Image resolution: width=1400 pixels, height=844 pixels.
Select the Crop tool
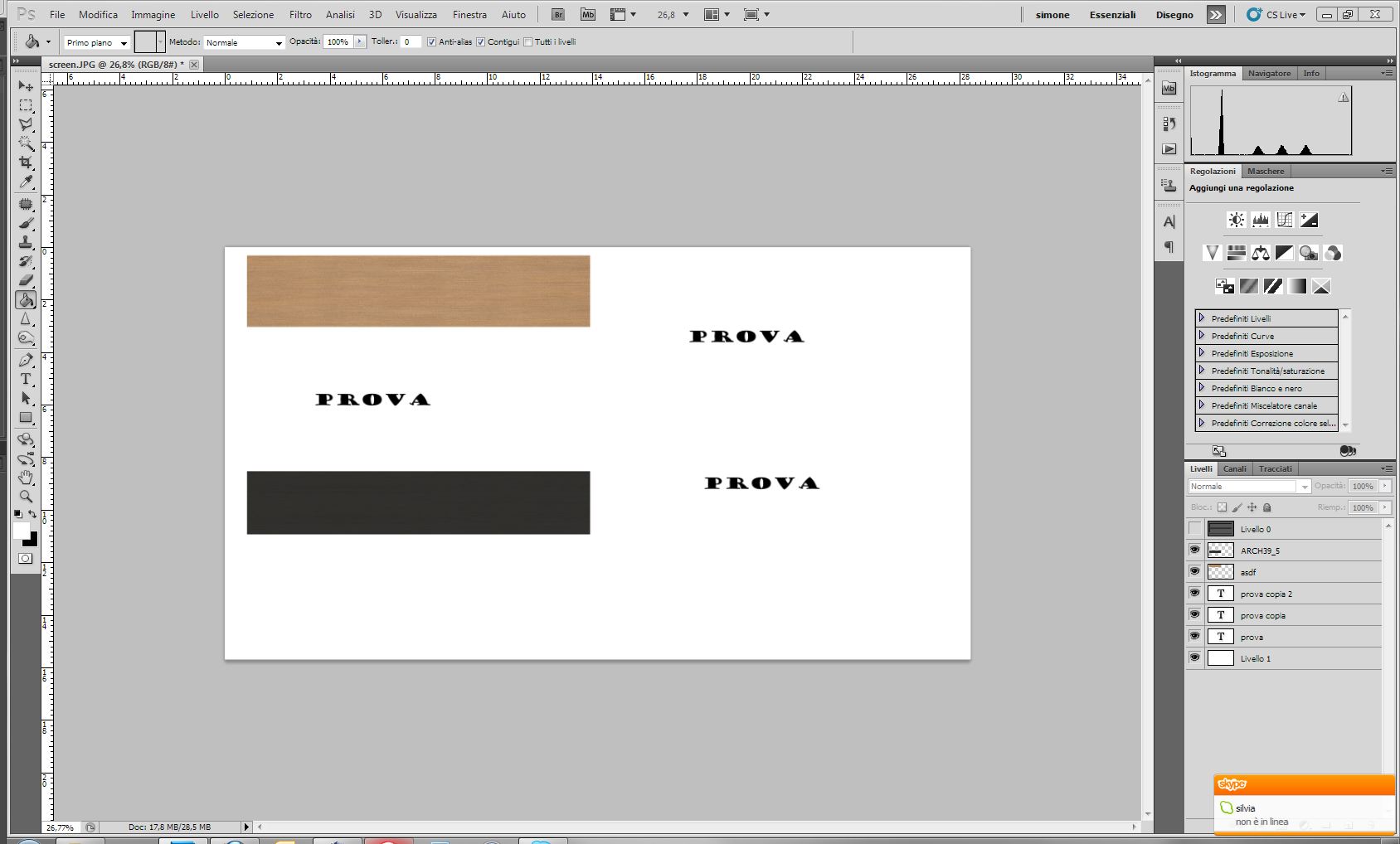click(x=26, y=162)
